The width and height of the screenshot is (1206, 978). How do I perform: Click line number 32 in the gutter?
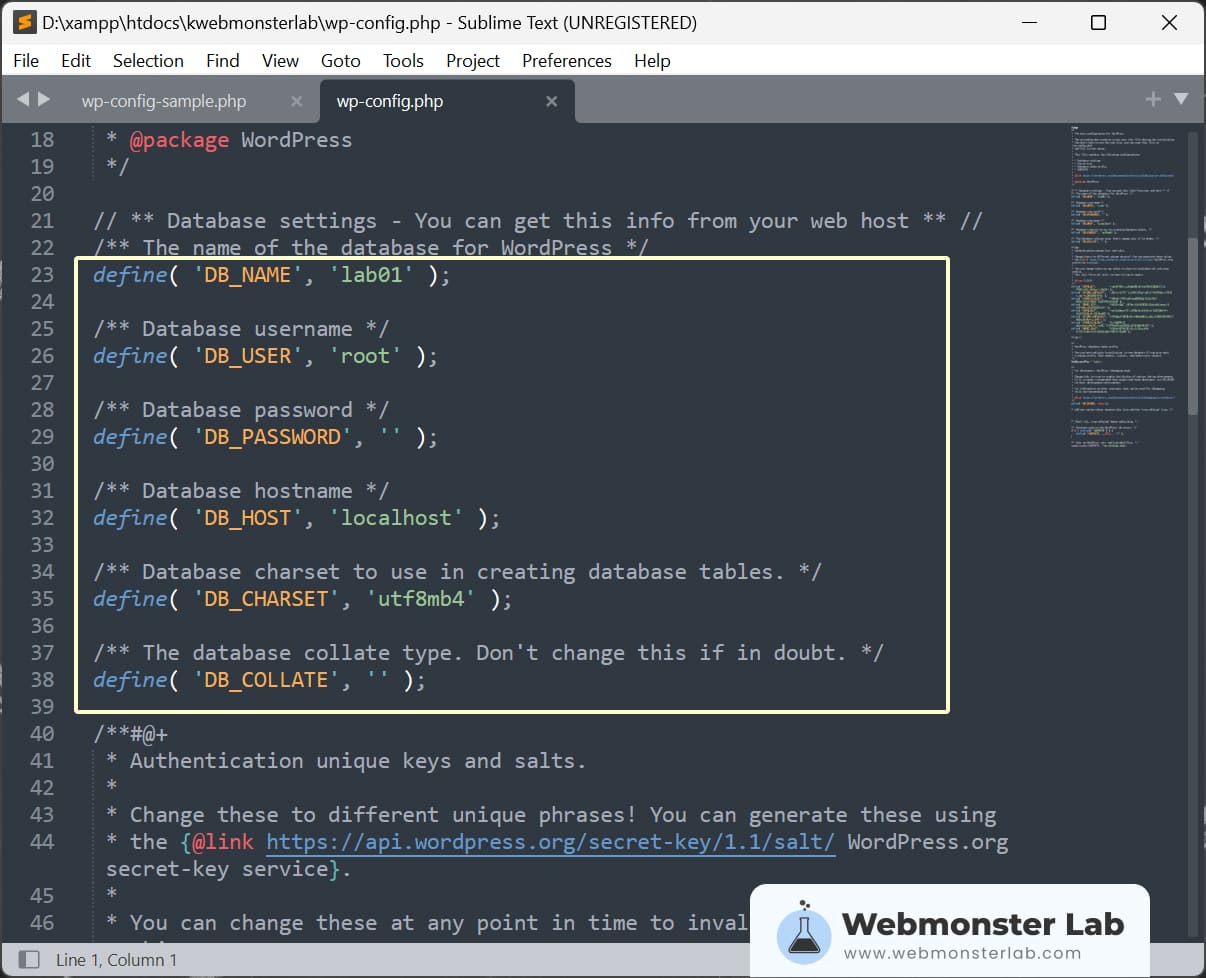(42, 518)
